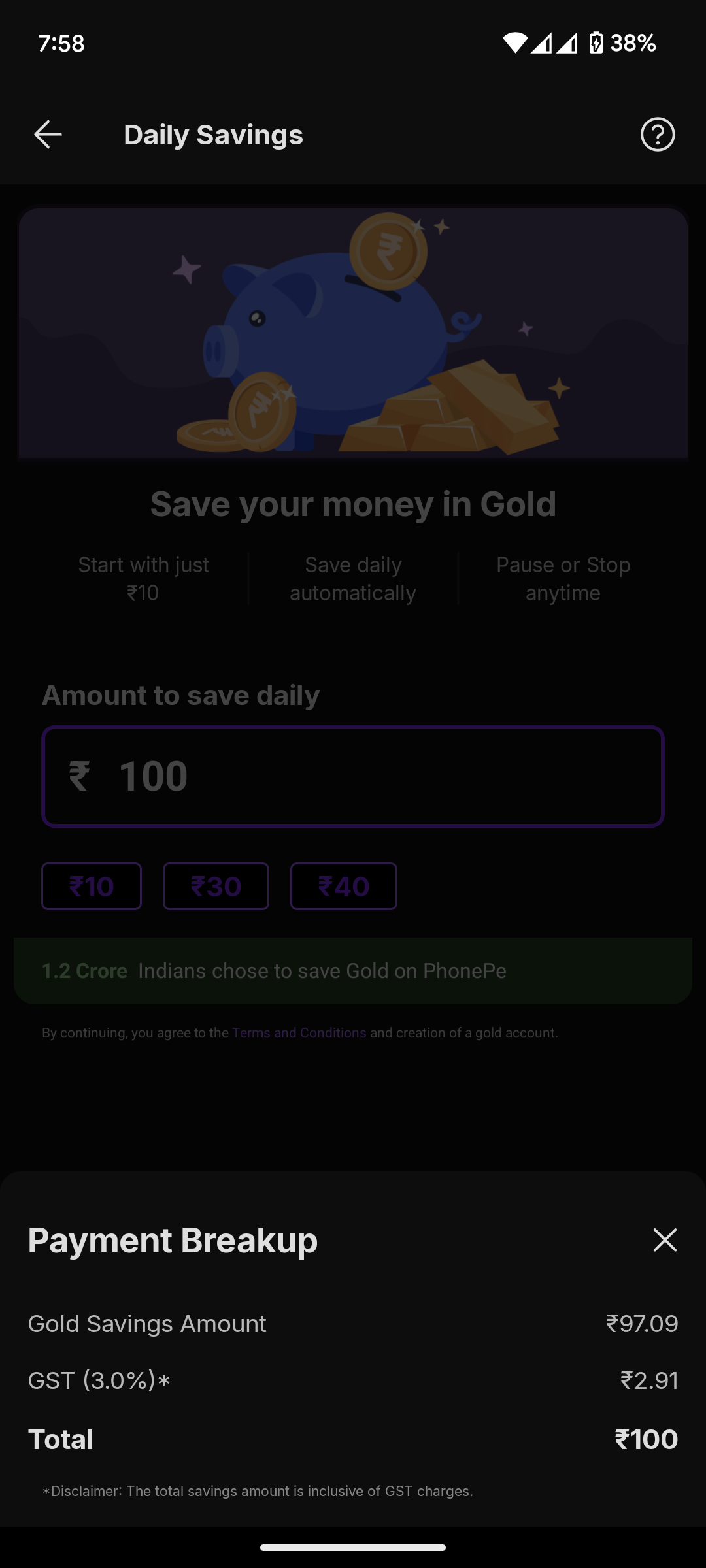Tap the Daily Savings page title
706x1568 pixels.
(213, 135)
